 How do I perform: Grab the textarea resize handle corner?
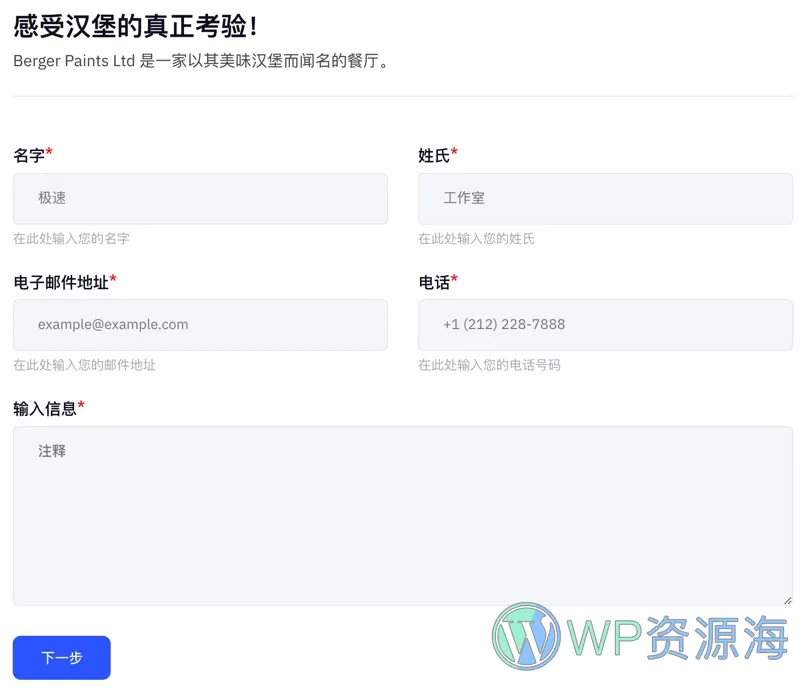787,600
